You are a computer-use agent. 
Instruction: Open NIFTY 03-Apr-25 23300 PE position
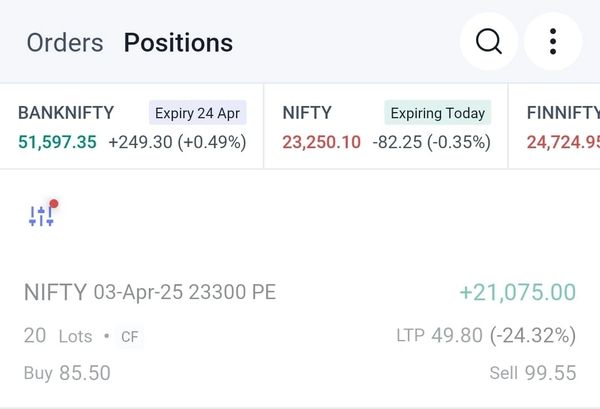click(150, 293)
